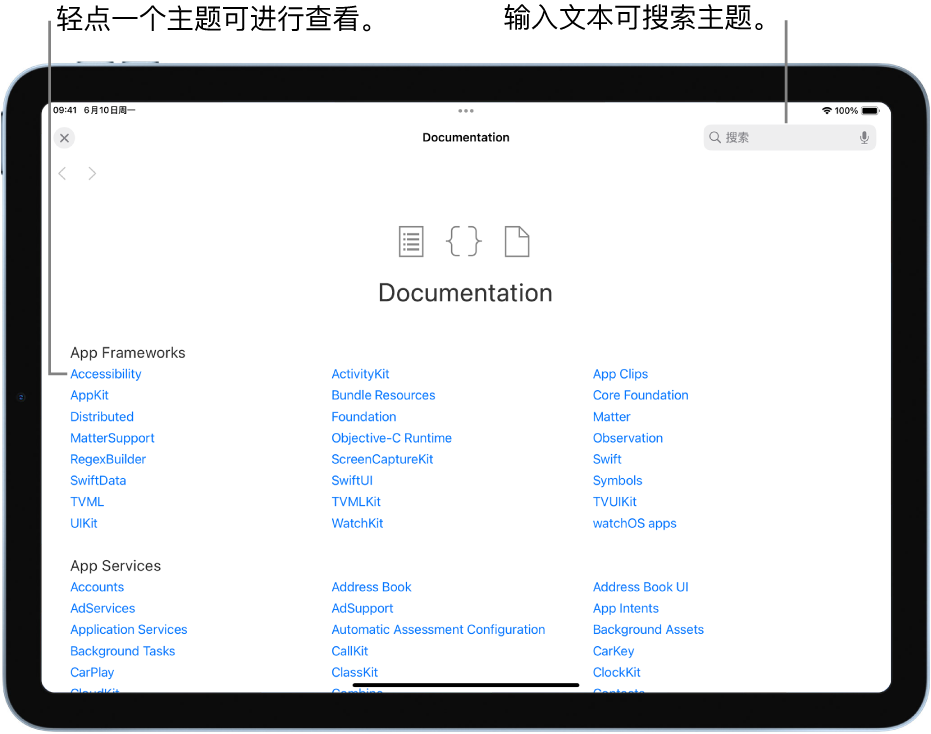Tap the curly braces code icon
931x734 pixels.
[463, 242]
